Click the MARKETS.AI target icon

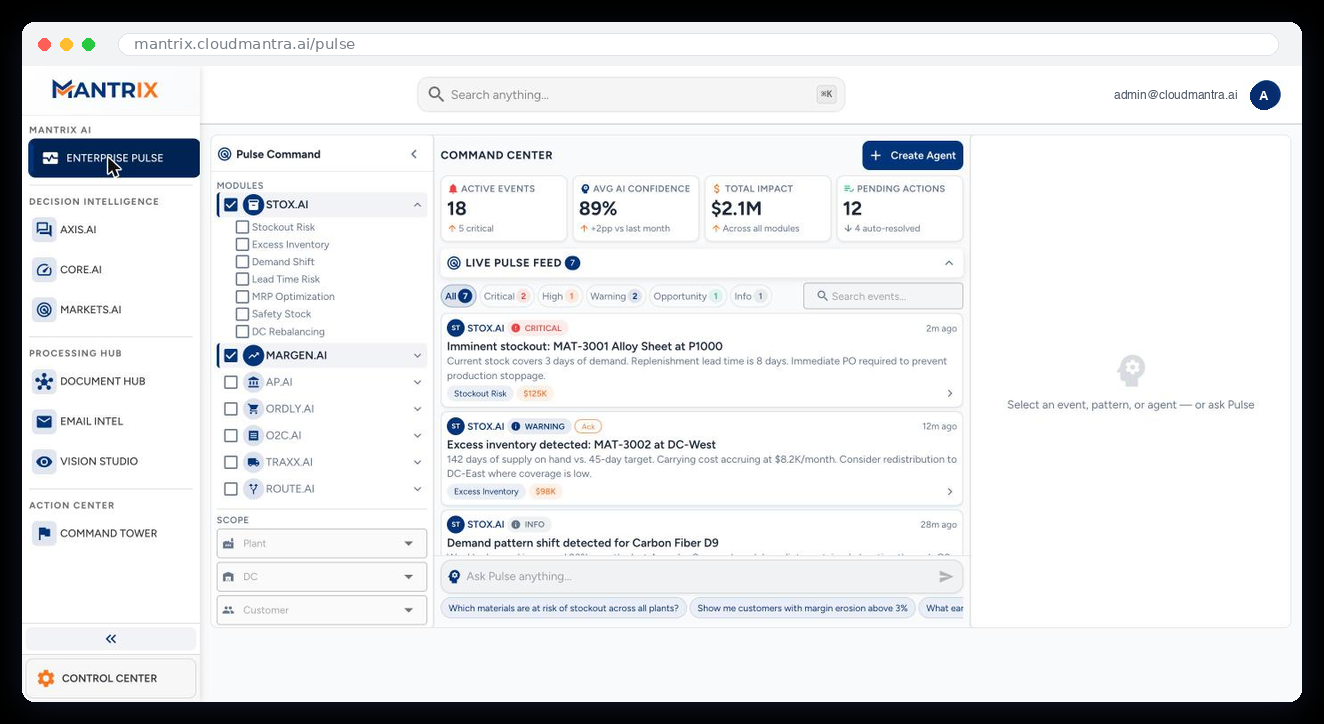coord(44,310)
